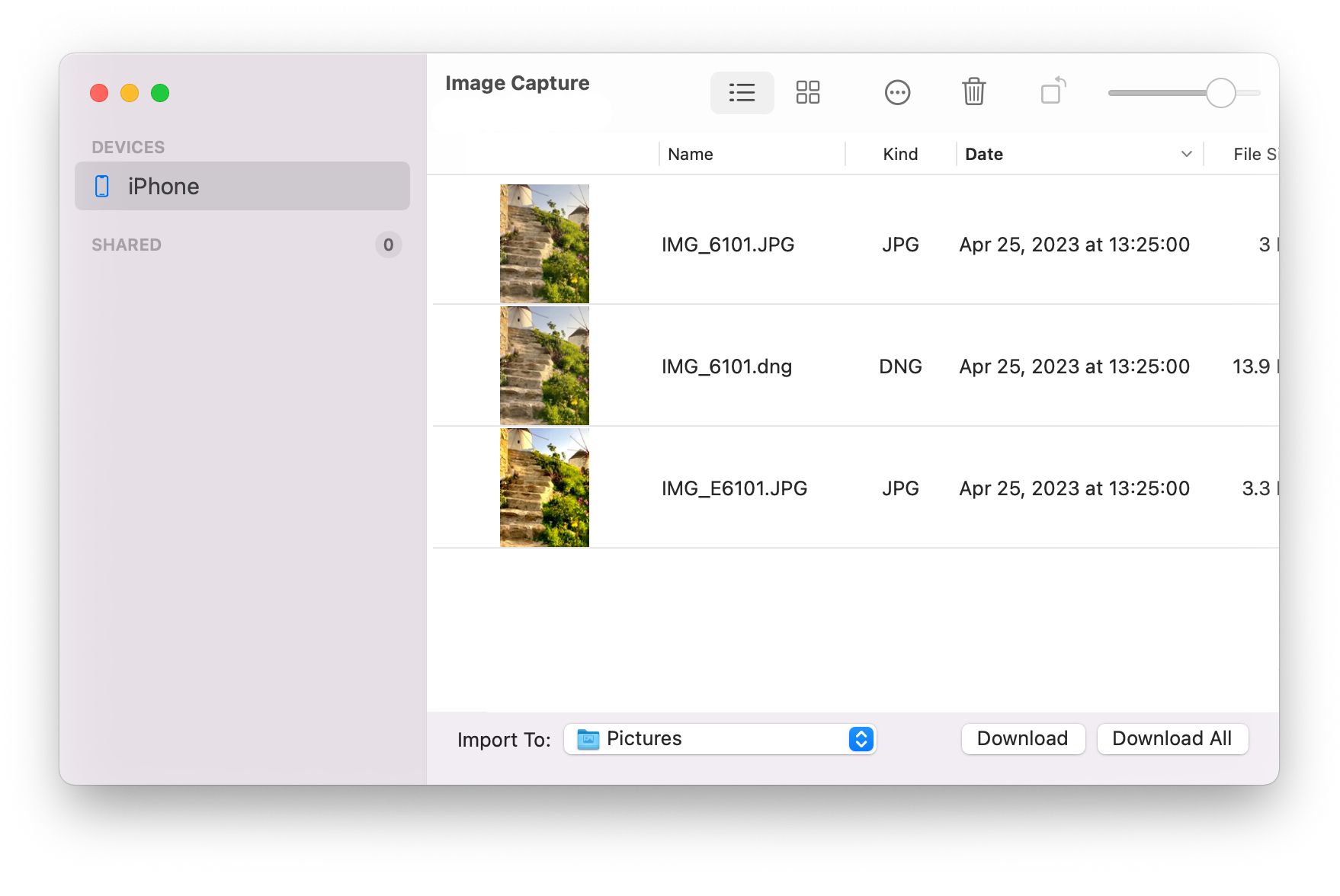This screenshot has width=1340, height=896.
Task: Rotate the selected image
Action: (x=1053, y=92)
